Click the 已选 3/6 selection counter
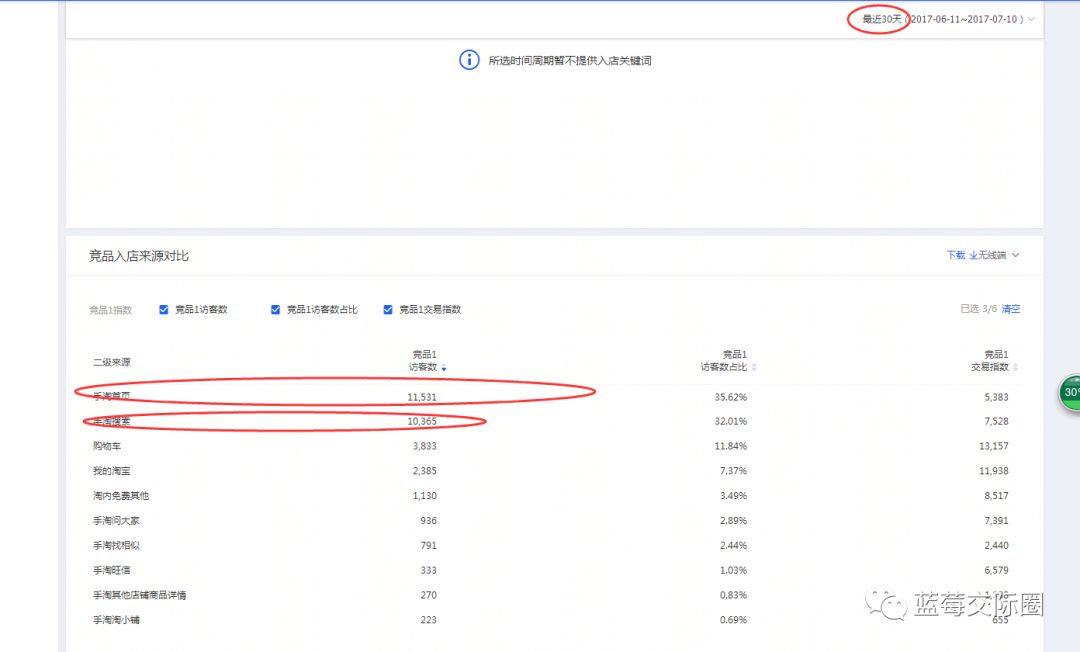This screenshot has width=1080, height=652. 978,309
